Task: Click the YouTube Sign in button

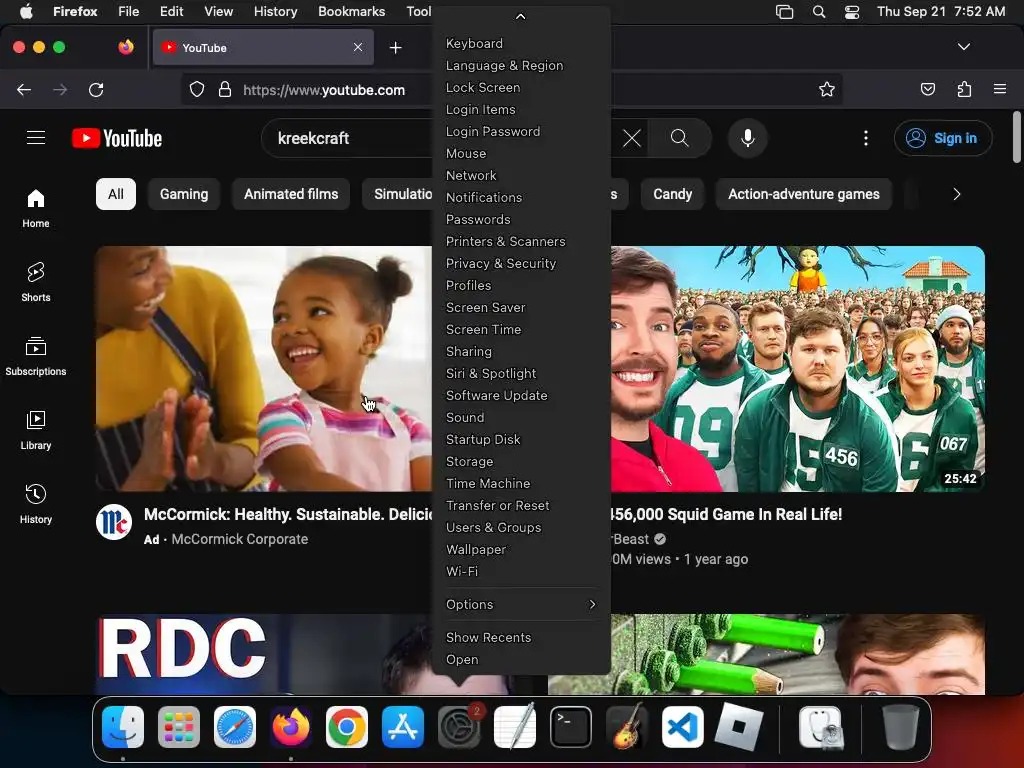Action: (943, 138)
